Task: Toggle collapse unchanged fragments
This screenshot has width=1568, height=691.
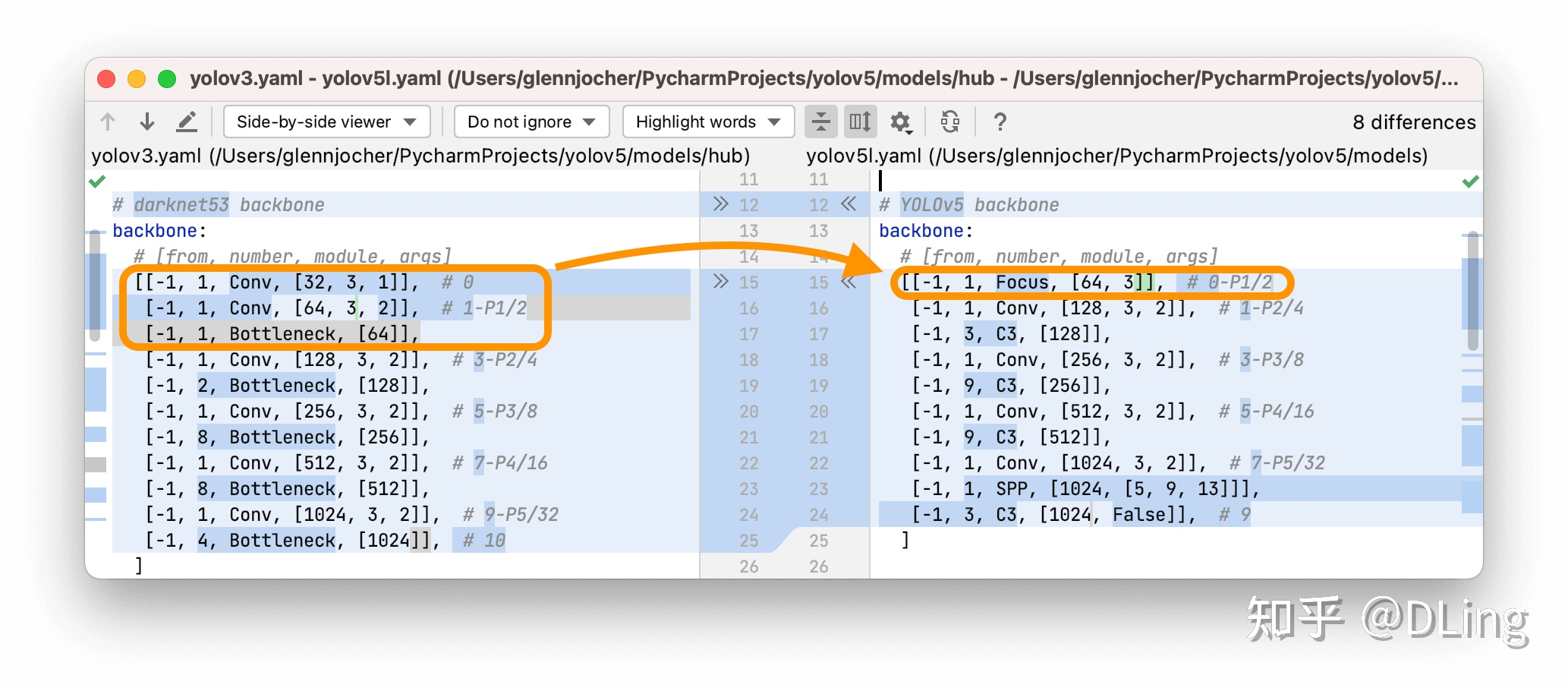Action: coord(821,121)
